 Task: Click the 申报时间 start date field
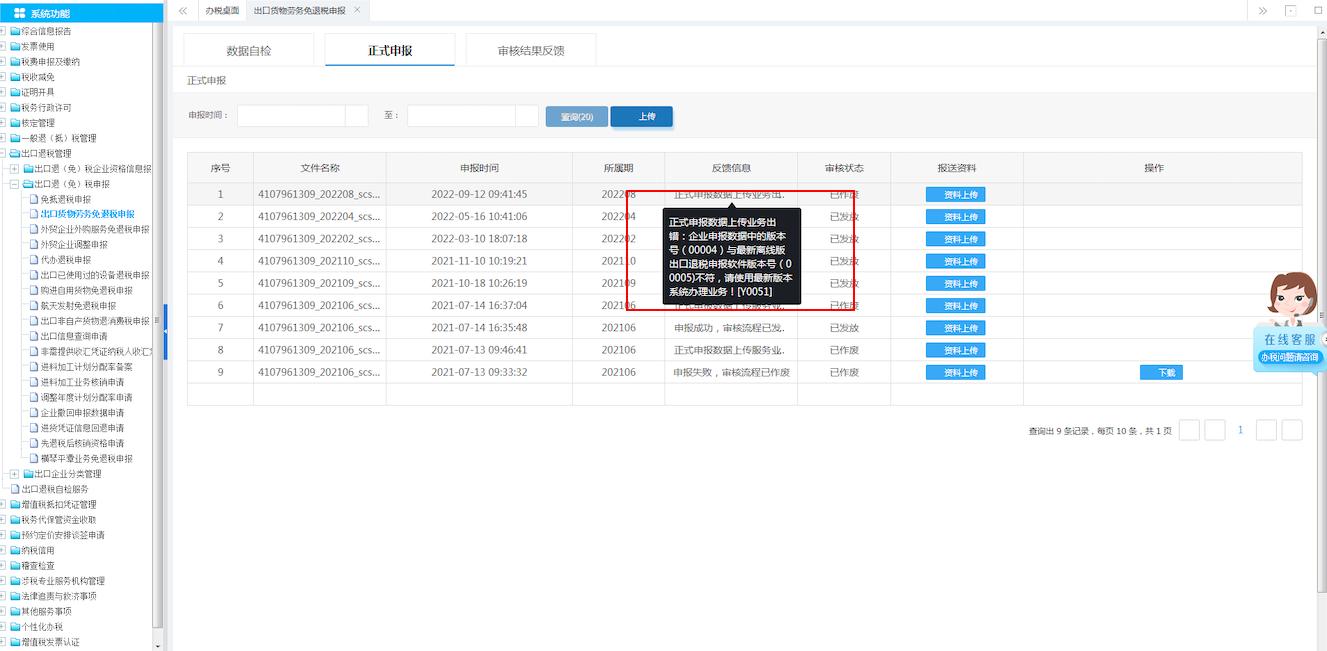click(291, 116)
